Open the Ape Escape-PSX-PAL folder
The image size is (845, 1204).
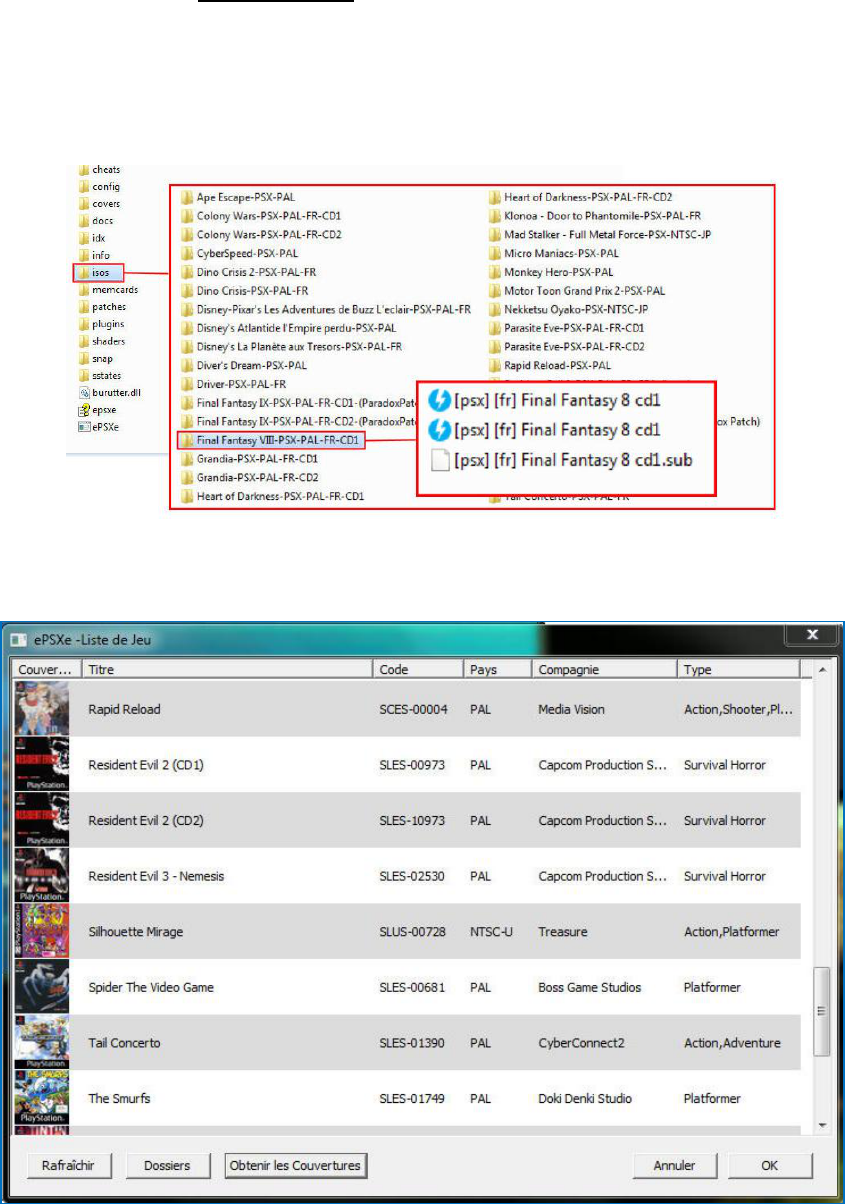coord(245,197)
